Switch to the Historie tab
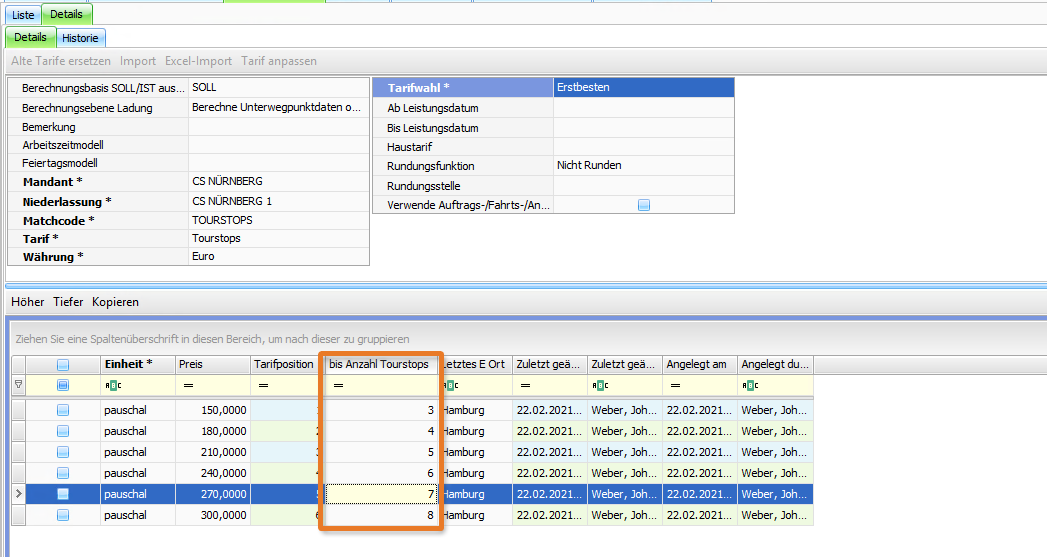This screenshot has width=1047, height=557. (x=80, y=38)
